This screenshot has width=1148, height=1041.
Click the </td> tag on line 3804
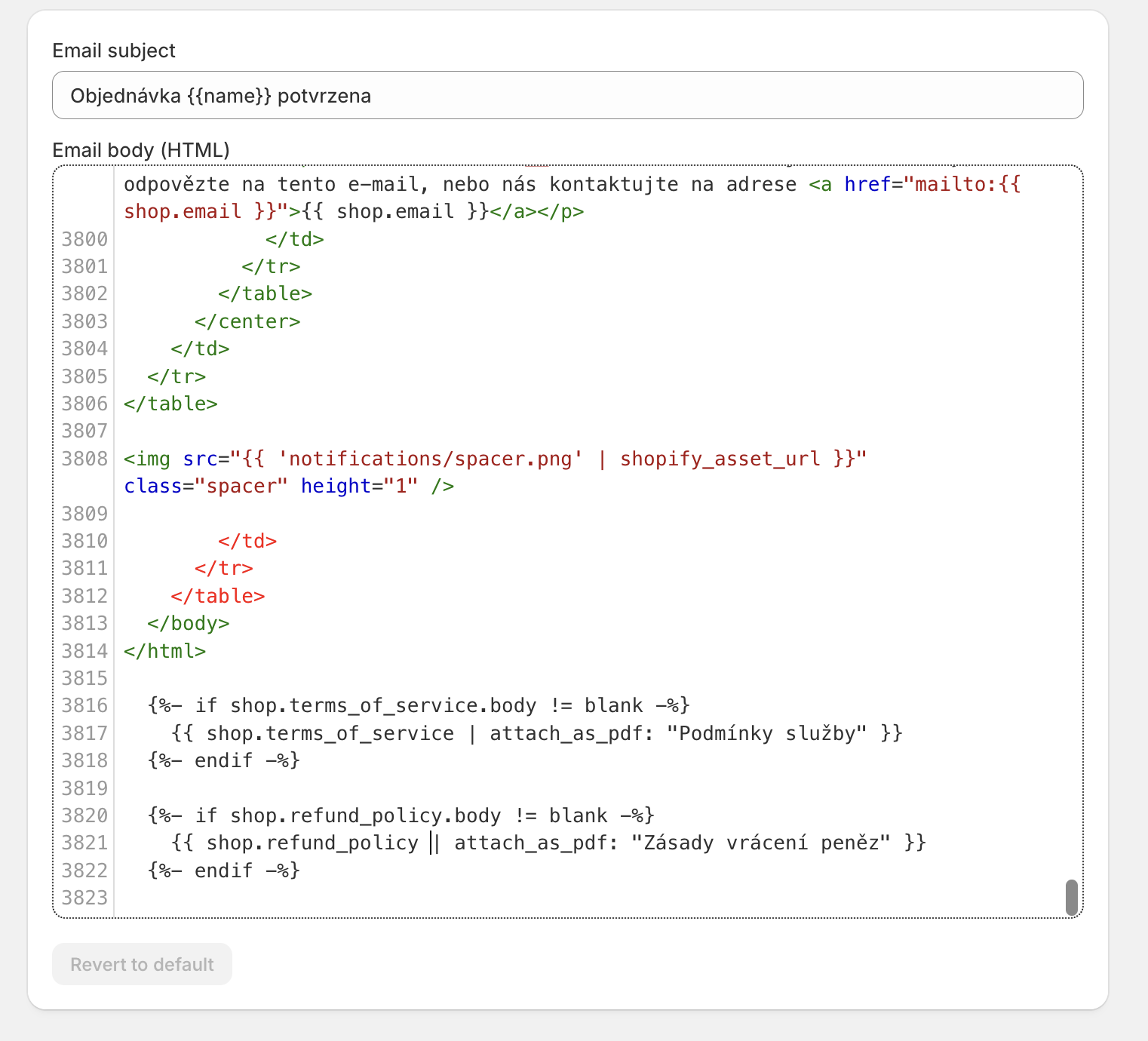pyautogui.click(x=200, y=349)
